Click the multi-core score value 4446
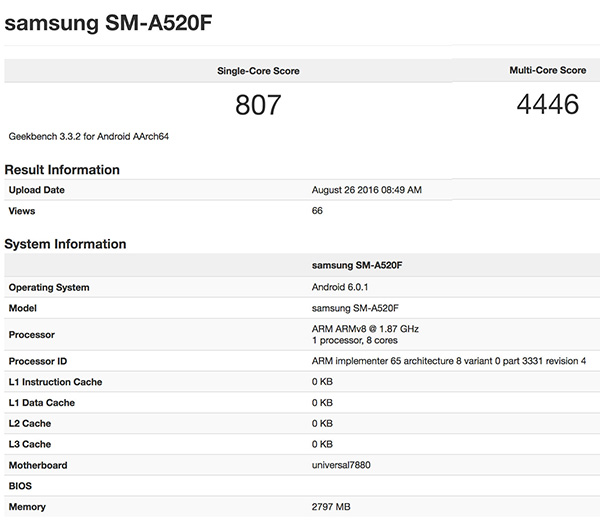The height and width of the screenshot is (529, 600). click(546, 105)
